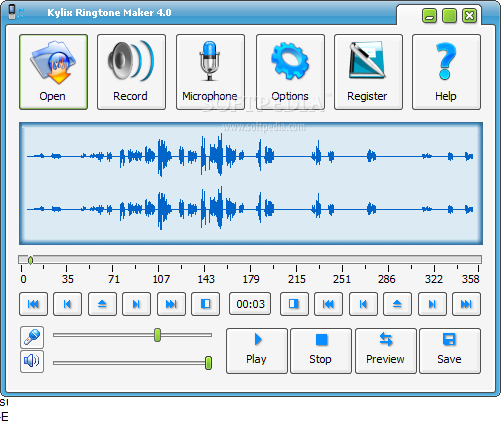The image size is (501, 424).
Task: Click the 71 mark on the time ruler
Action: click(x=114, y=279)
